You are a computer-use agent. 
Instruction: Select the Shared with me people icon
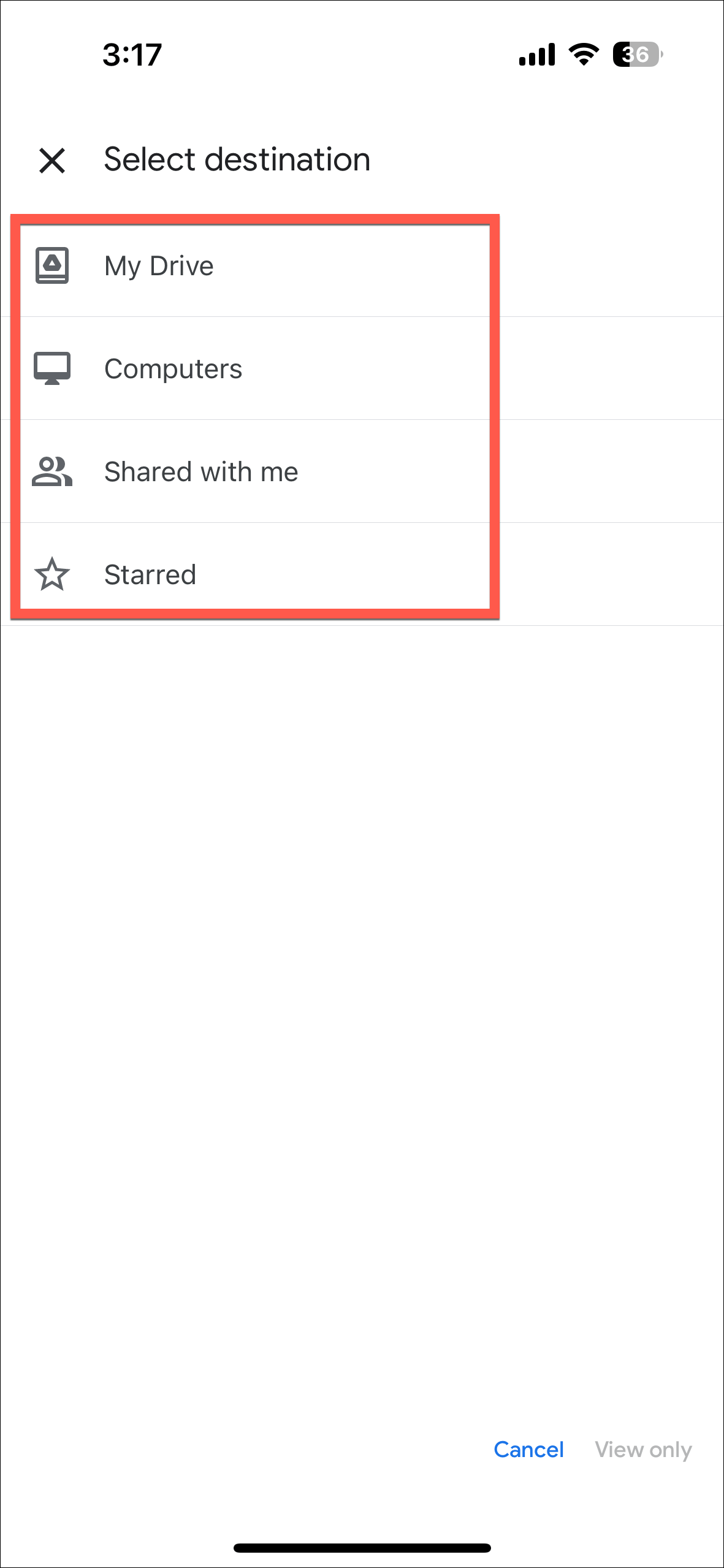tap(52, 471)
